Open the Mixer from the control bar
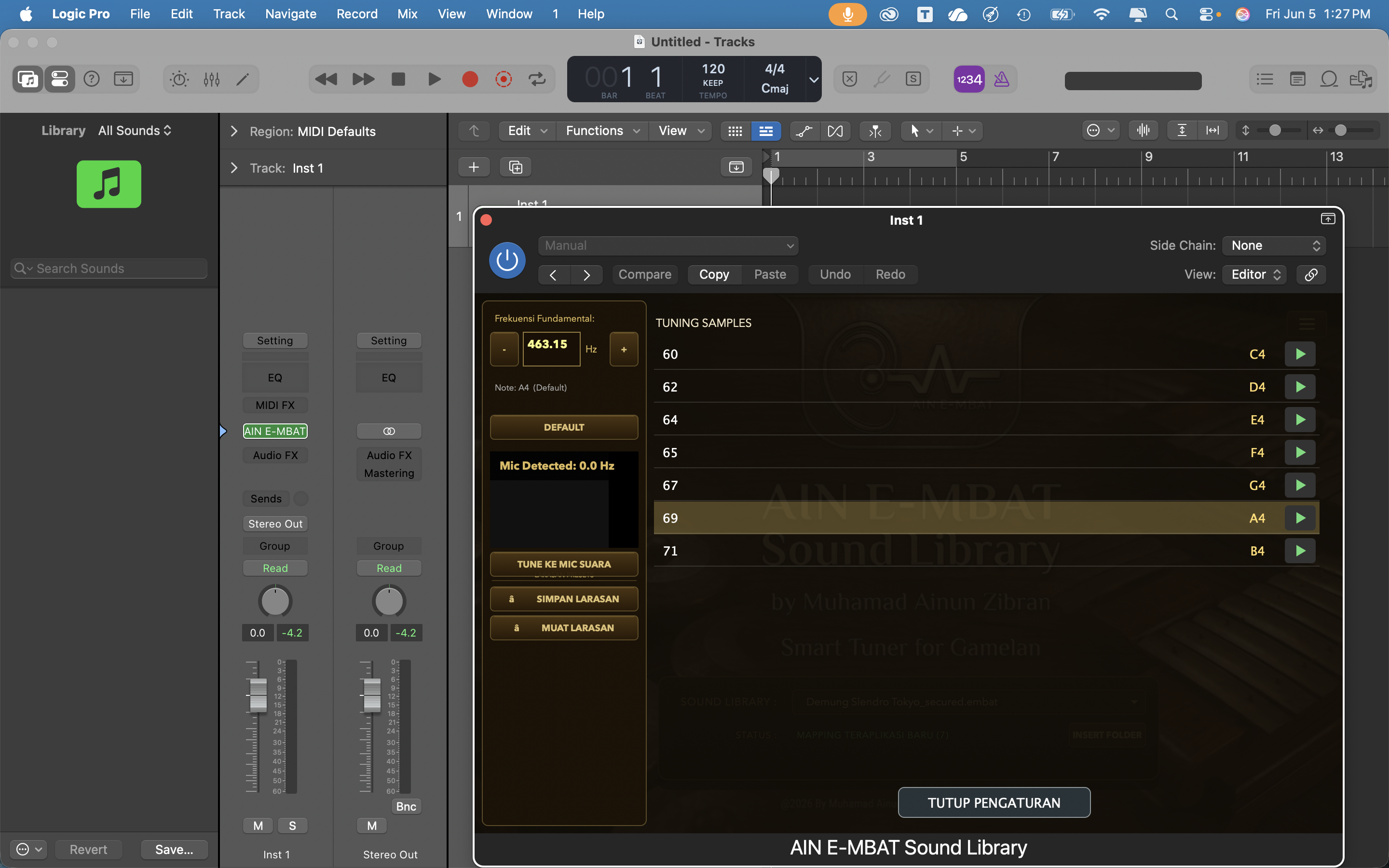1389x868 pixels. point(211,79)
